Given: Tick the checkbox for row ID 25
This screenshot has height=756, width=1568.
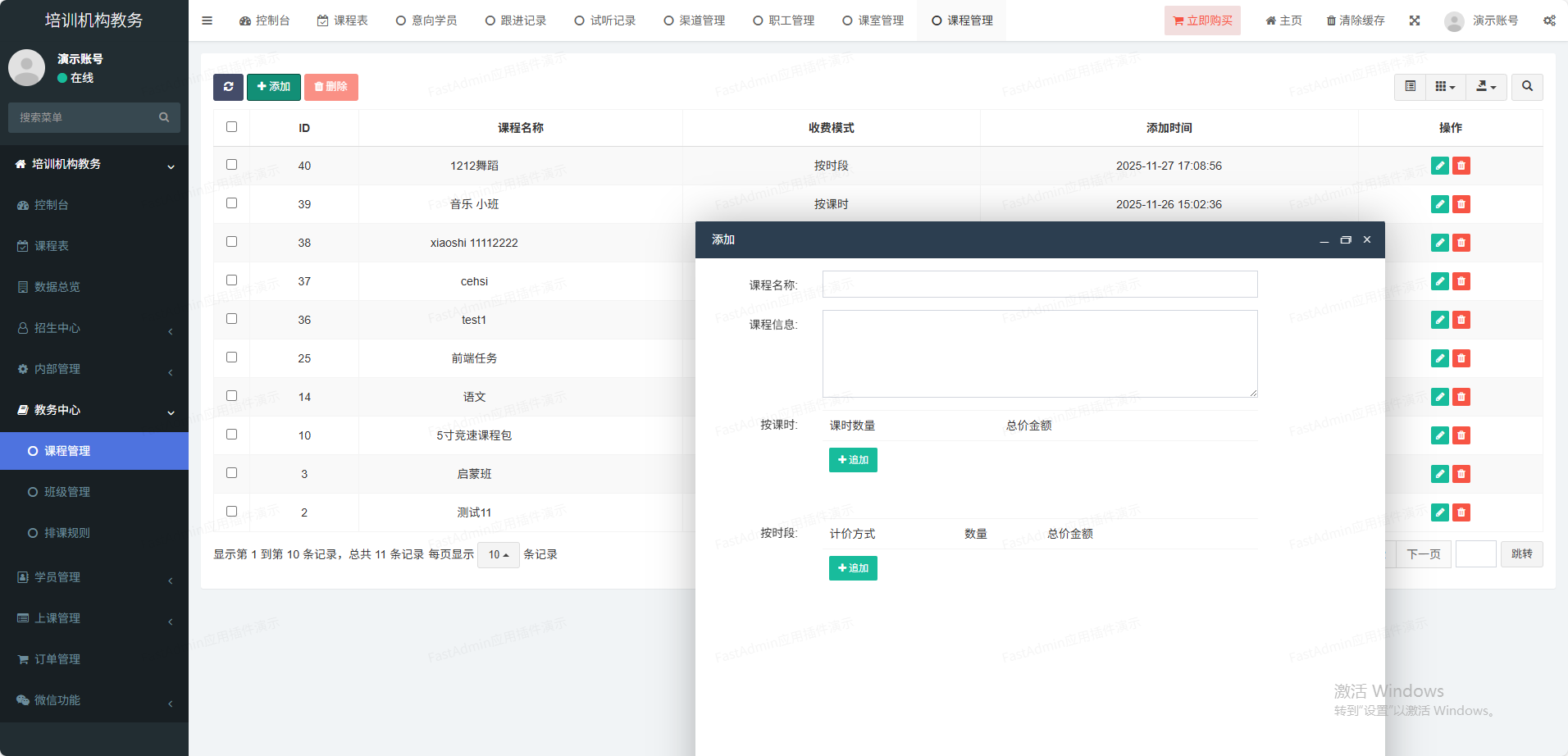Looking at the screenshot, I should [x=231, y=358].
